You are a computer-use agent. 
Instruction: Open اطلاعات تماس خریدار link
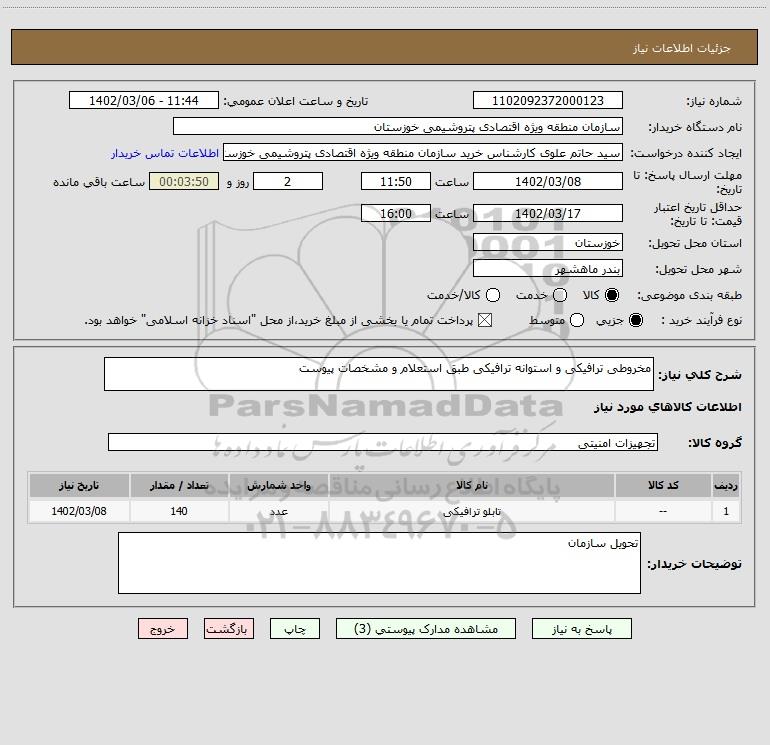point(165,153)
